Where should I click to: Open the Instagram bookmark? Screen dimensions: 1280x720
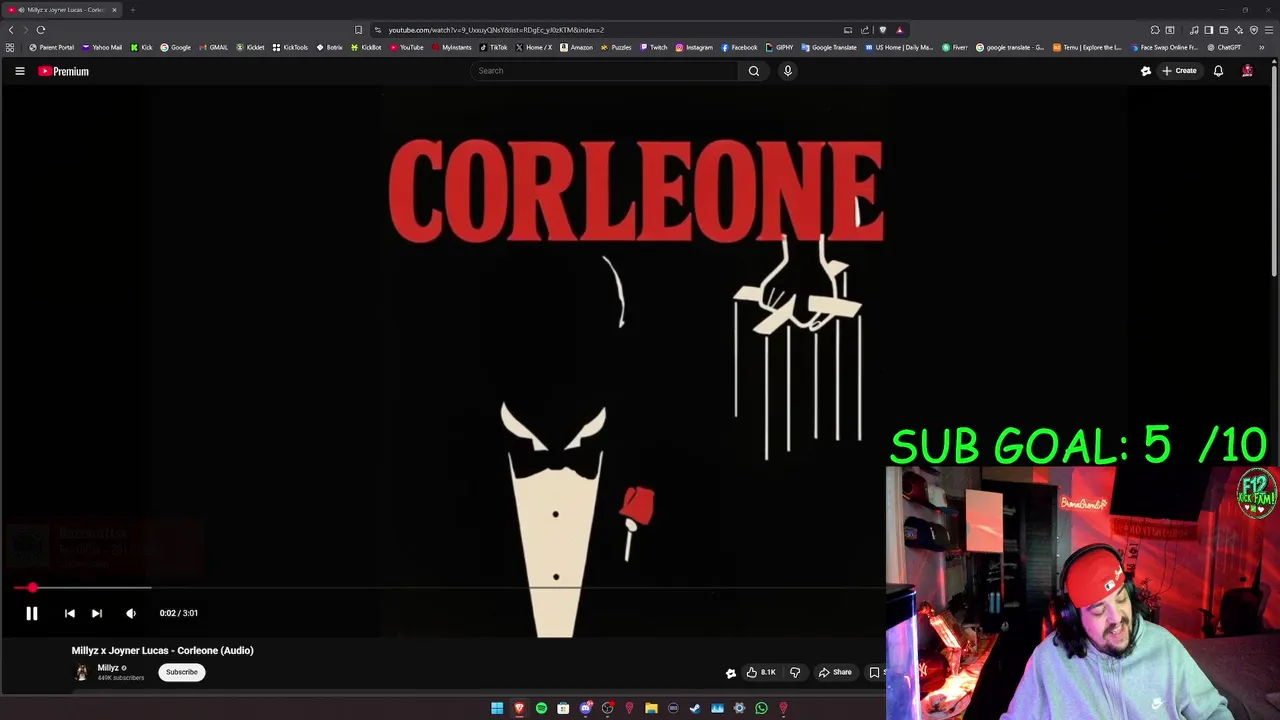coord(694,47)
